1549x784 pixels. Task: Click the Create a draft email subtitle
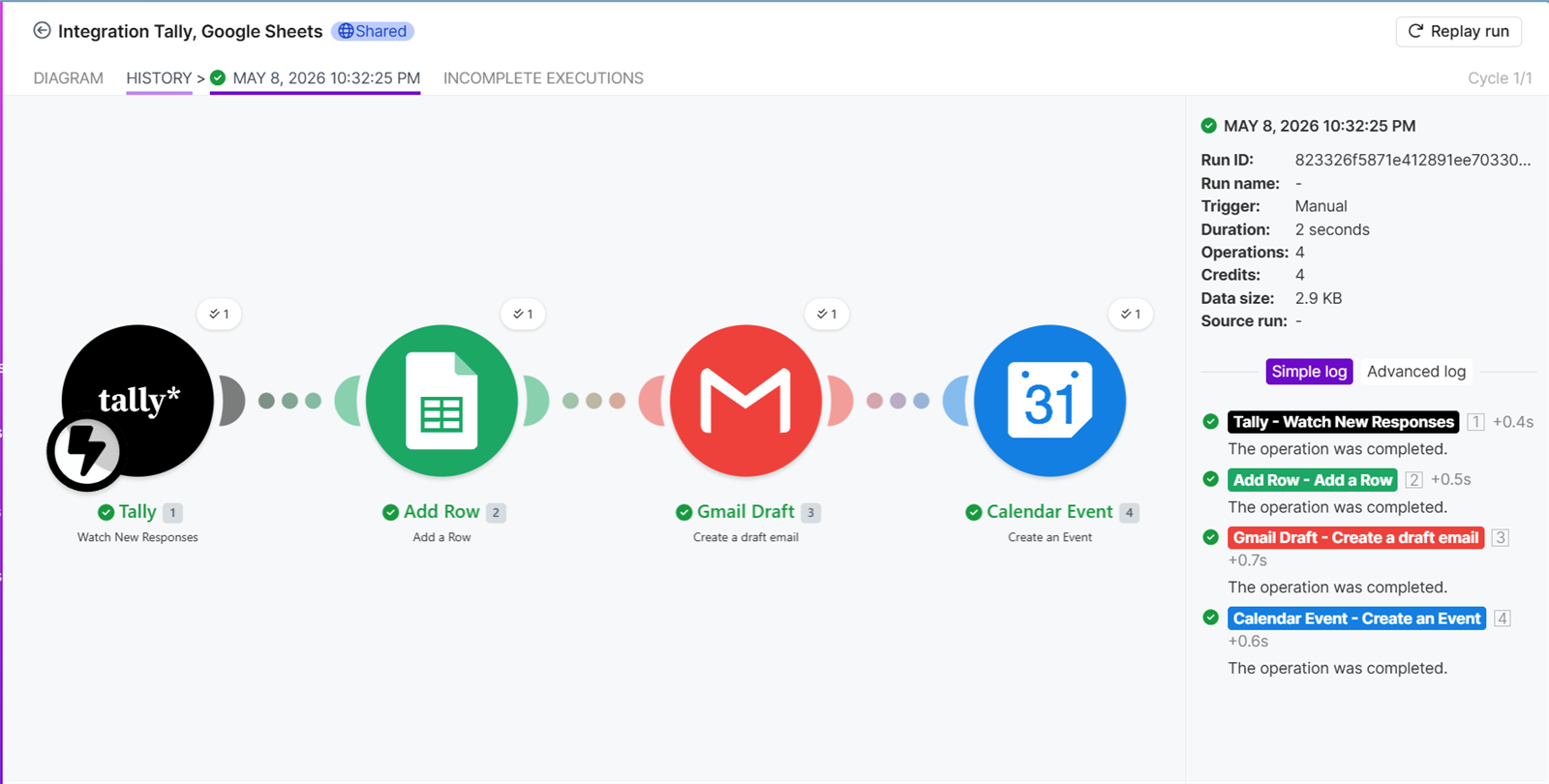(x=745, y=537)
